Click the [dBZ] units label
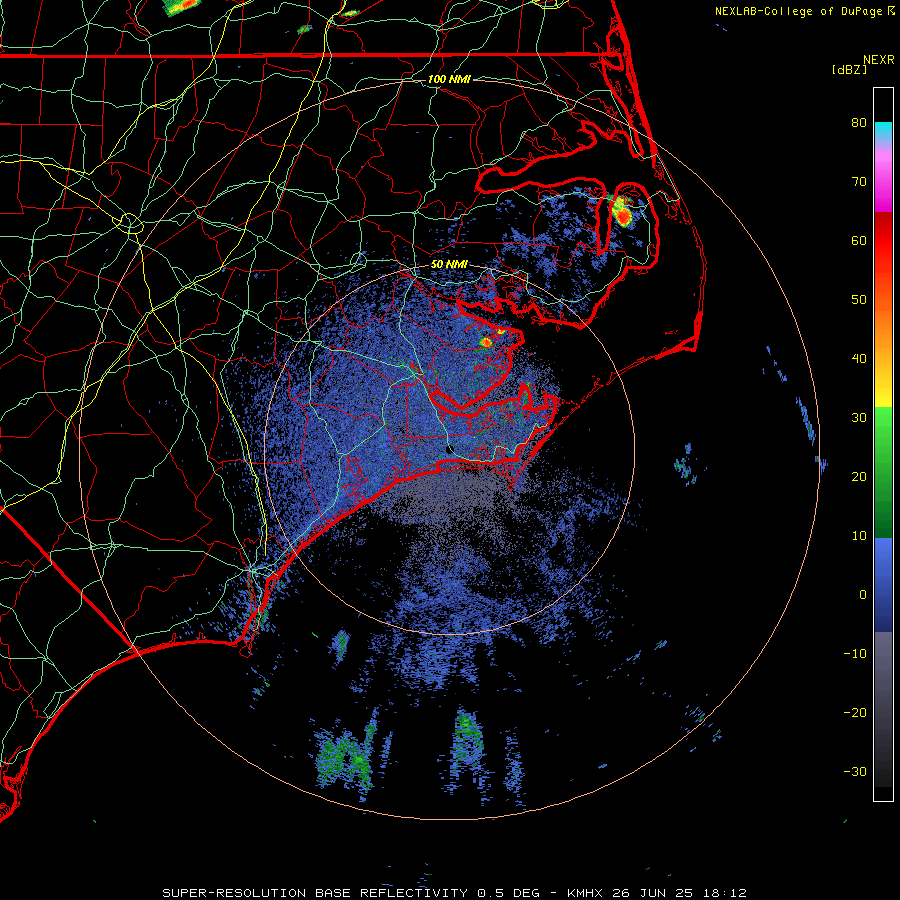 click(x=849, y=69)
